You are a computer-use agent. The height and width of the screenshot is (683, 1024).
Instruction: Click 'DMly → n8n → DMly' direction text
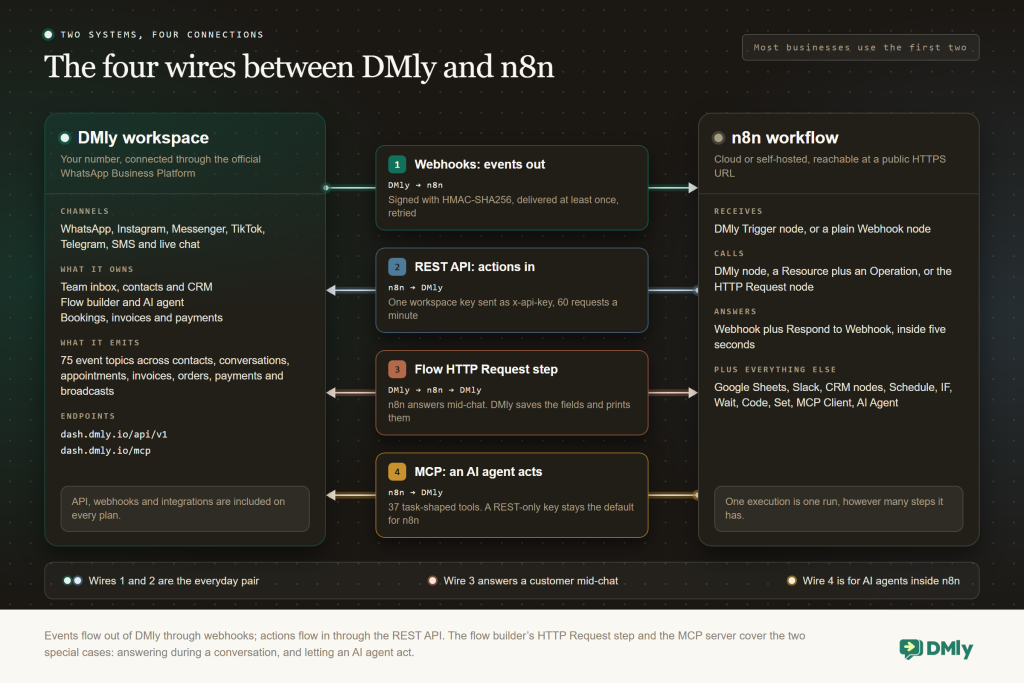(434, 390)
